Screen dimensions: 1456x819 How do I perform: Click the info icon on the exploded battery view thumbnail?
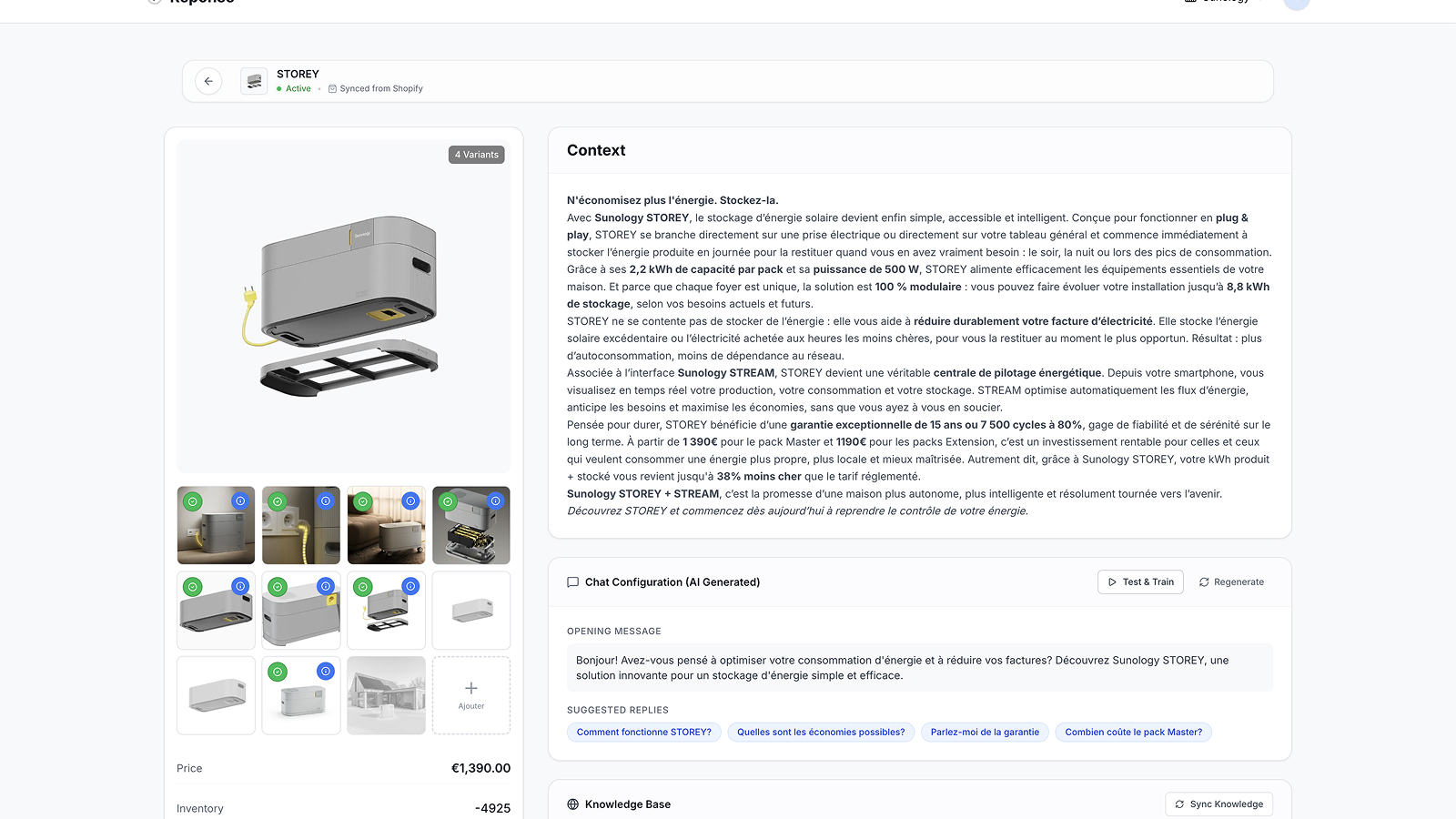coord(495,500)
